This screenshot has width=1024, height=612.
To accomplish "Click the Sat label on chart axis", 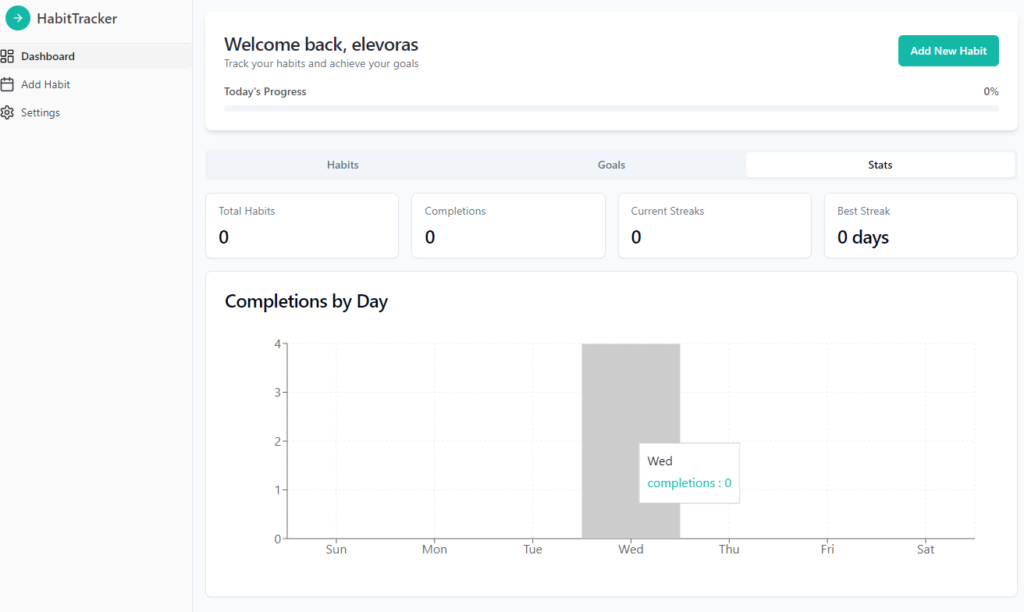I will pyautogui.click(x=926, y=550).
